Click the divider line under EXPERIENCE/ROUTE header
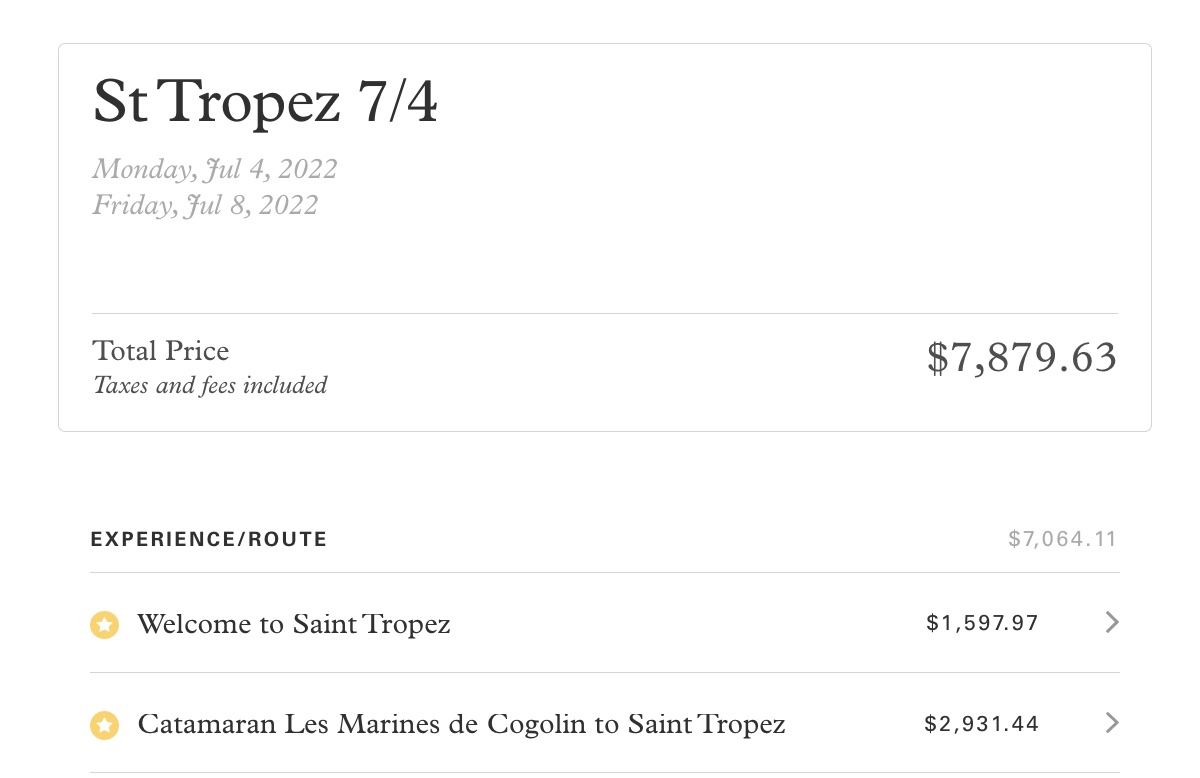This screenshot has width=1200, height=778. 604,573
